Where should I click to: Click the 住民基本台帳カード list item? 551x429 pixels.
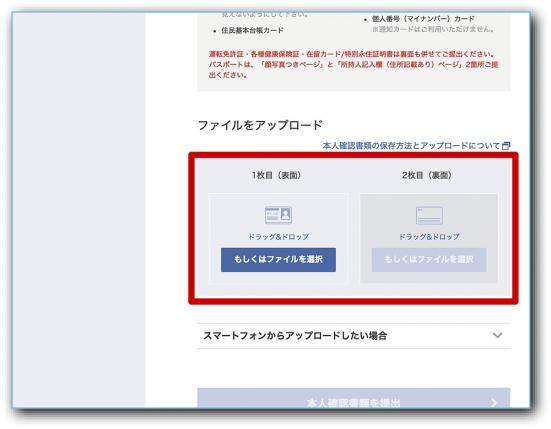point(252,31)
